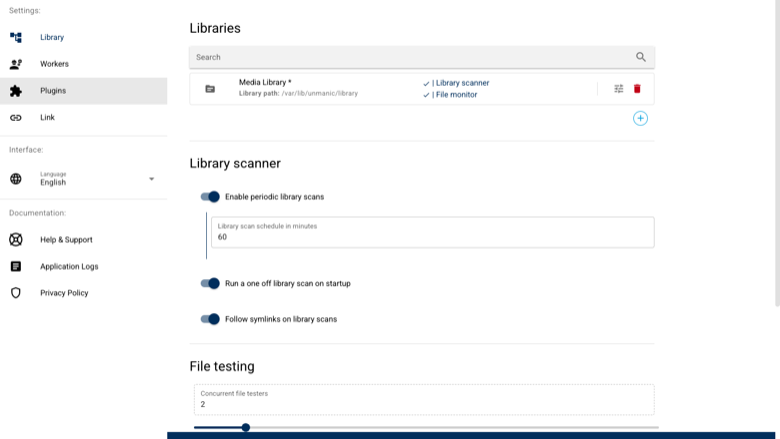Open the Link settings page

click(x=84, y=118)
